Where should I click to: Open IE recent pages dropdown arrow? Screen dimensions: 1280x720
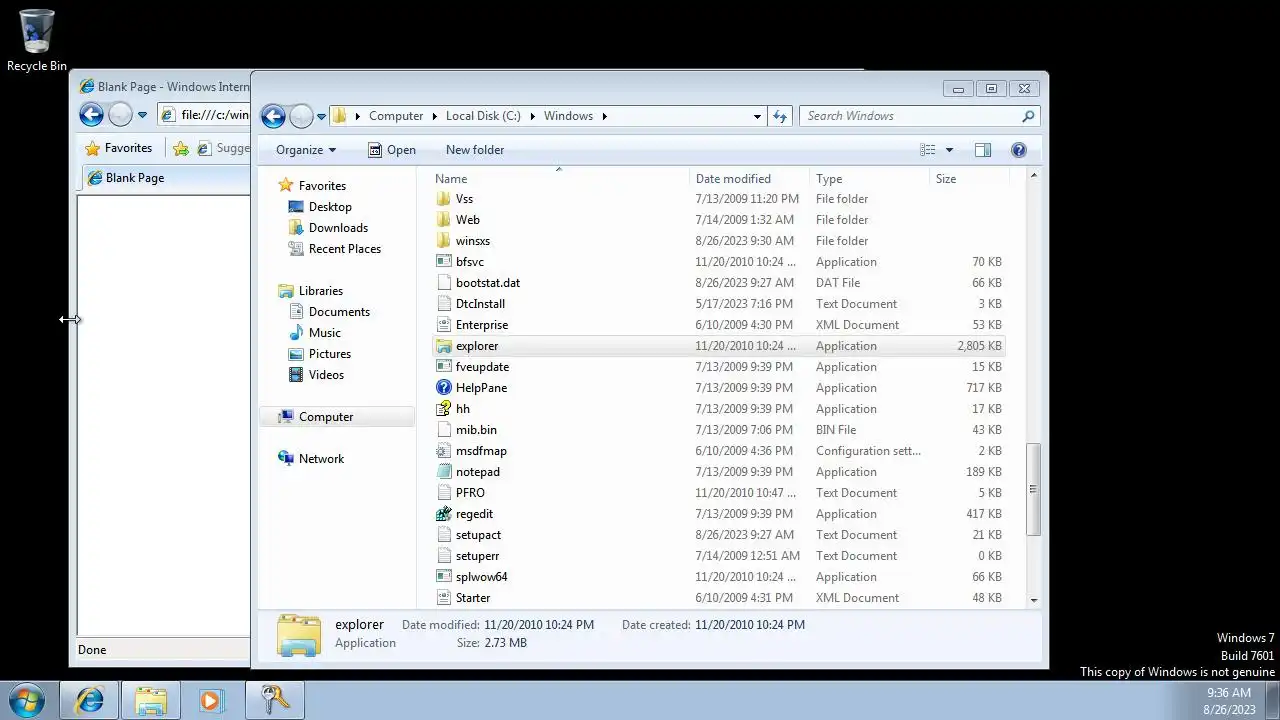click(142, 115)
